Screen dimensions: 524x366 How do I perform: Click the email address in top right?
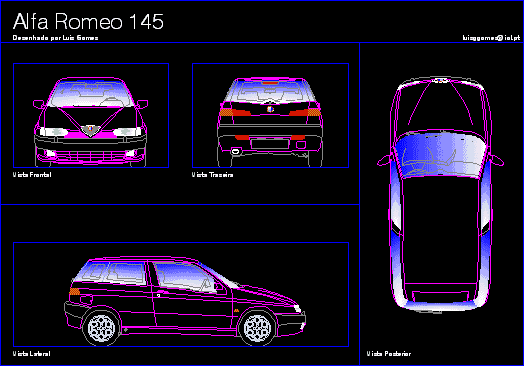pos(491,38)
